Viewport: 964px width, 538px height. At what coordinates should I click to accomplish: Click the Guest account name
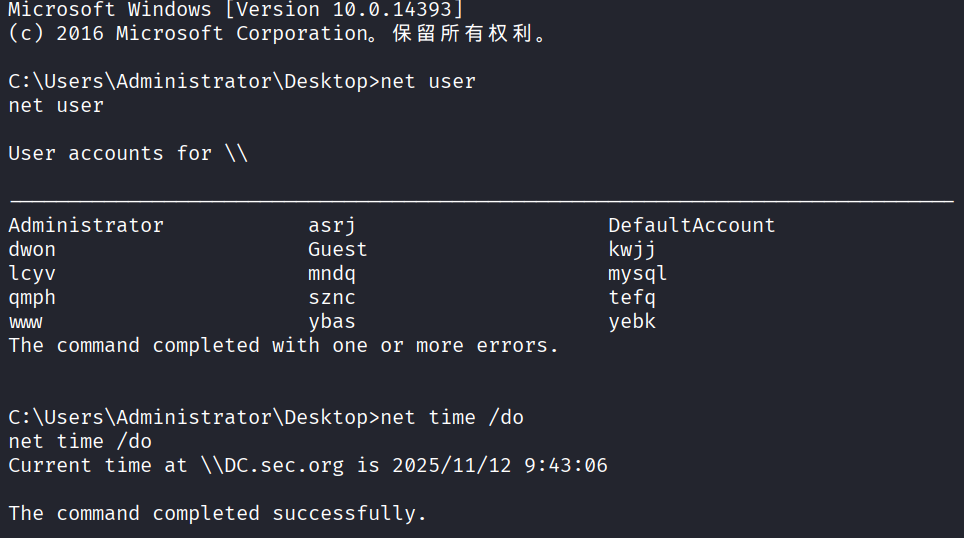point(337,249)
